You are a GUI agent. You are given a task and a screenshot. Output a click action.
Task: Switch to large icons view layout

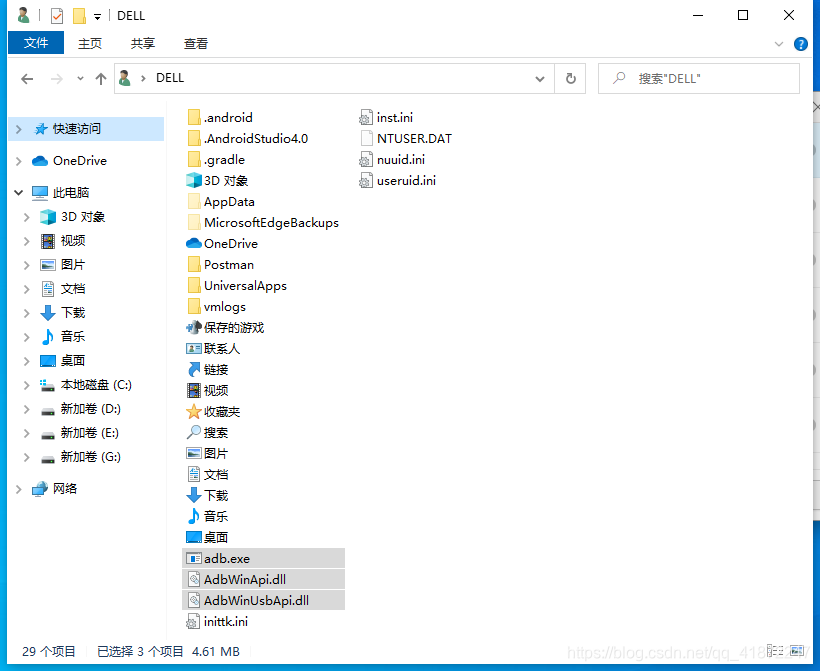point(798,651)
